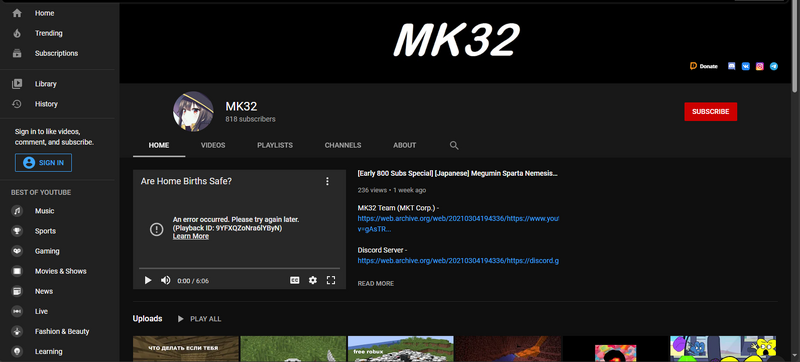The width and height of the screenshot is (800, 362).
Task: Browse Music category
Action: coord(44,211)
